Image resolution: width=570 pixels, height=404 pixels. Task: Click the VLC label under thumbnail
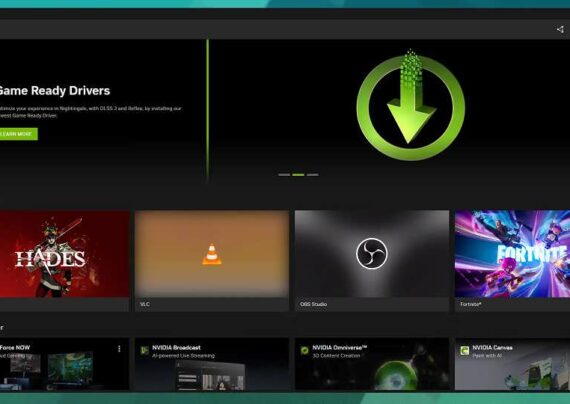click(x=145, y=304)
